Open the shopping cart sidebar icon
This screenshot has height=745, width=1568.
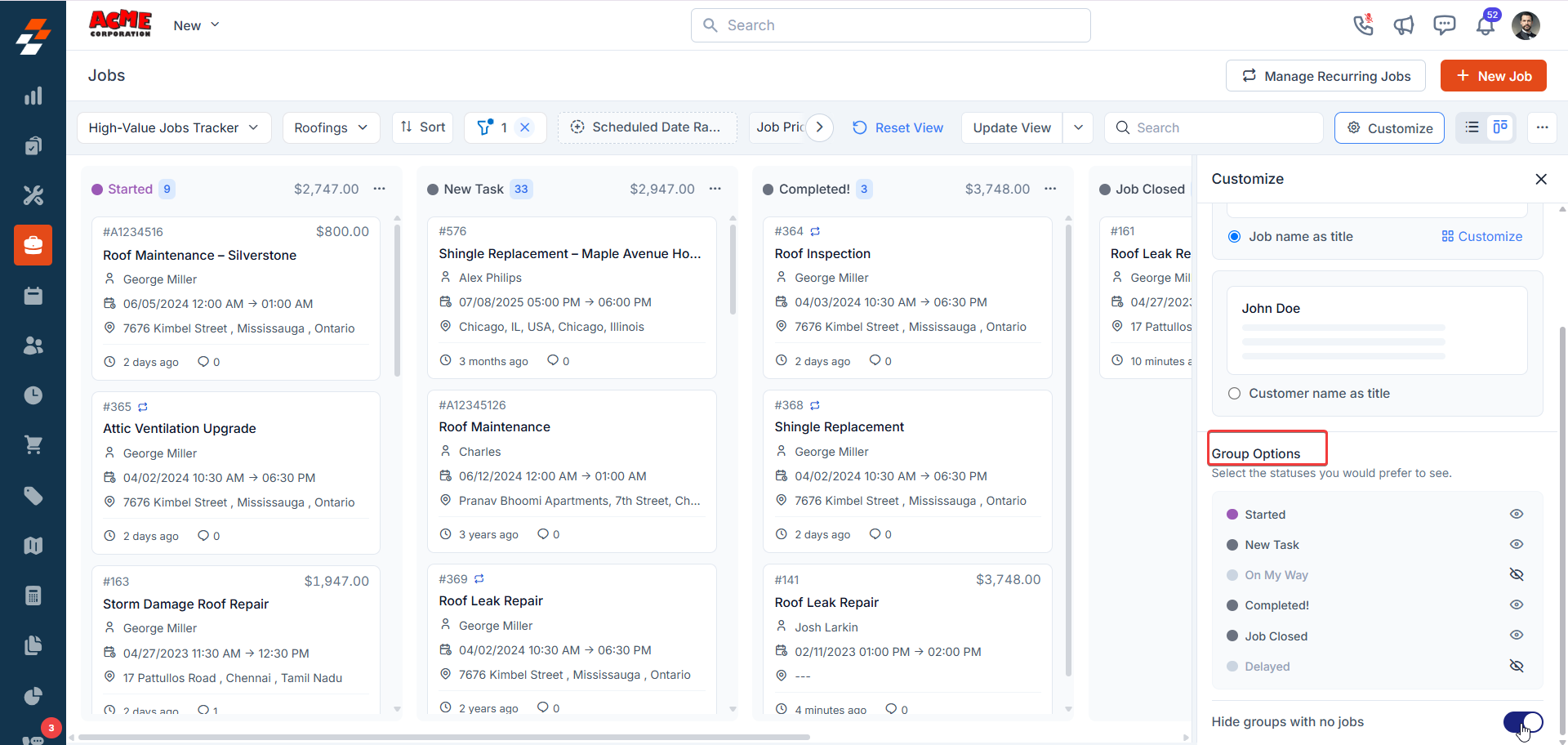click(x=33, y=445)
